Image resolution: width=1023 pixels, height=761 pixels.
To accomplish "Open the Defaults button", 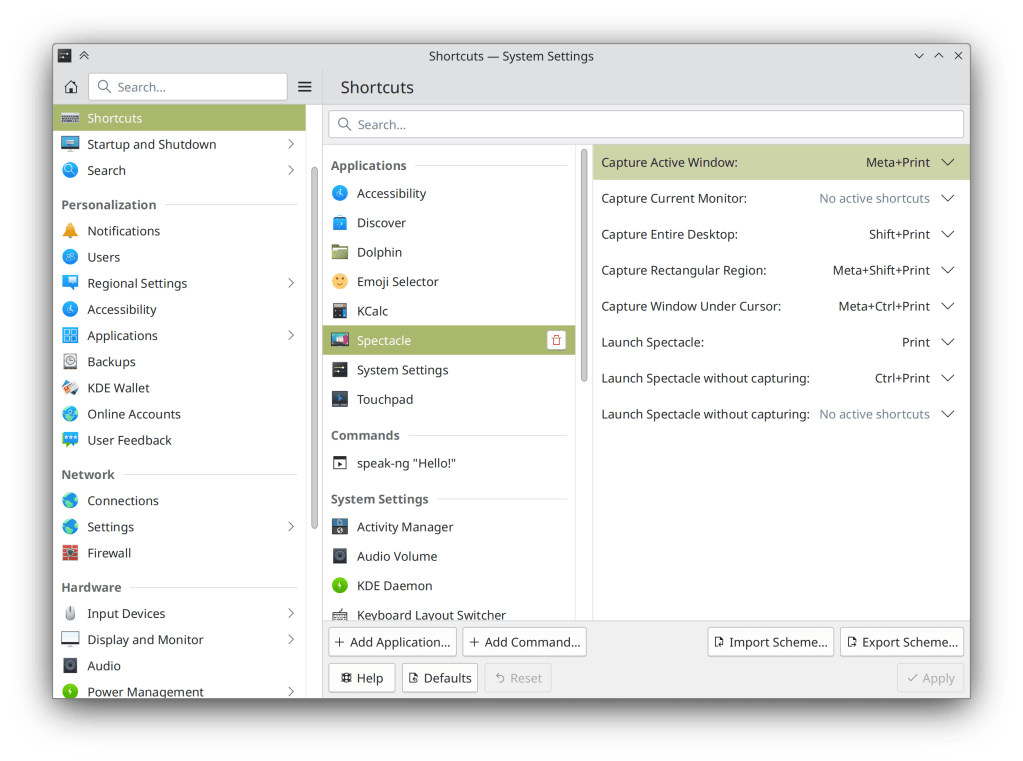I will tap(439, 677).
